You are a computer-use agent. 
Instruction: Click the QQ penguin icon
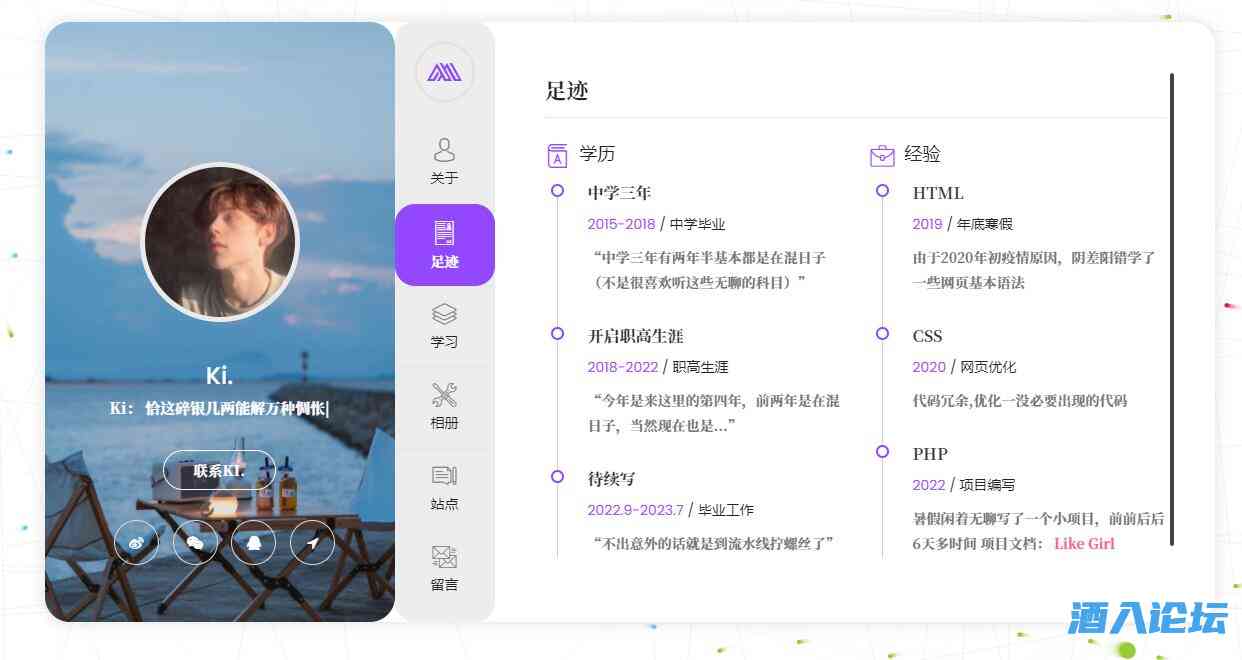click(x=254, y=543)
